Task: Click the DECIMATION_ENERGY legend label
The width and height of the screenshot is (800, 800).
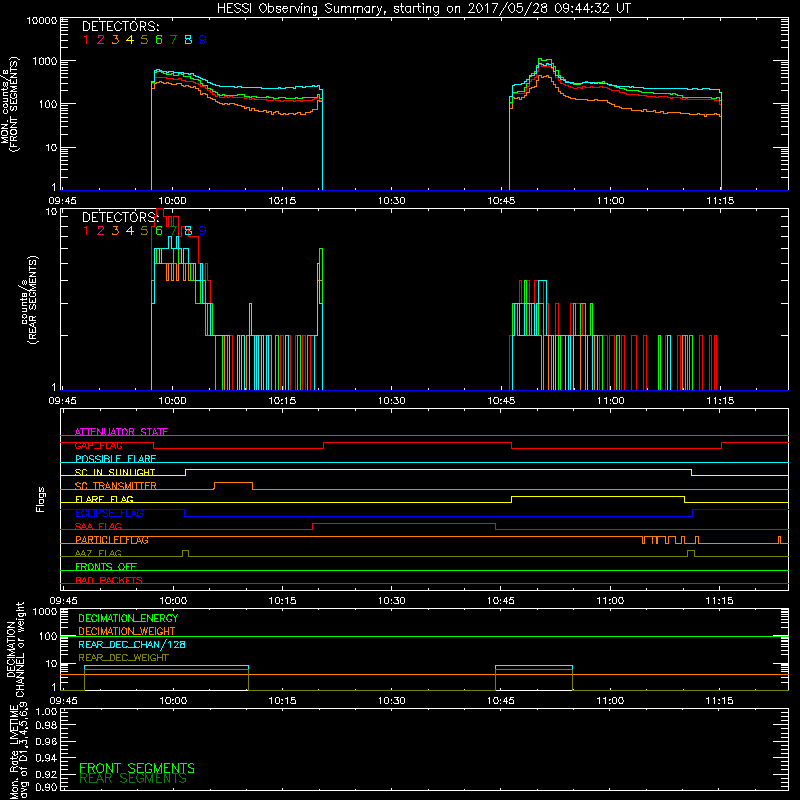Action: tap(128, 618)
